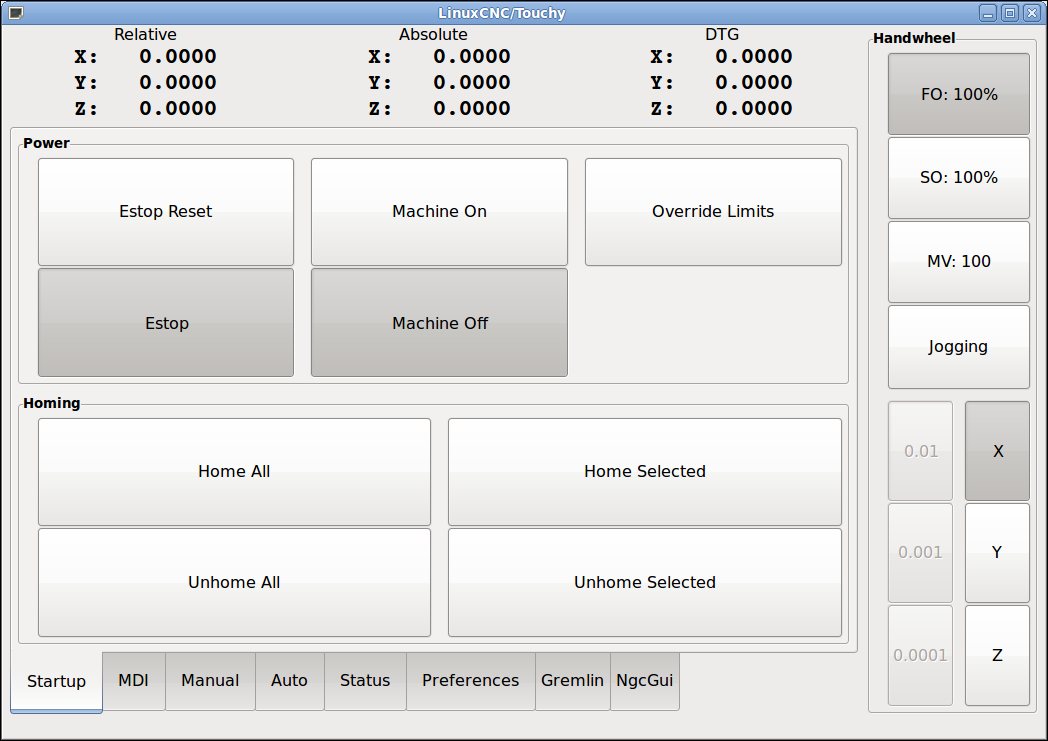Switch to the Manual tab
1048x741 pixels.
[x=210, y=681]
